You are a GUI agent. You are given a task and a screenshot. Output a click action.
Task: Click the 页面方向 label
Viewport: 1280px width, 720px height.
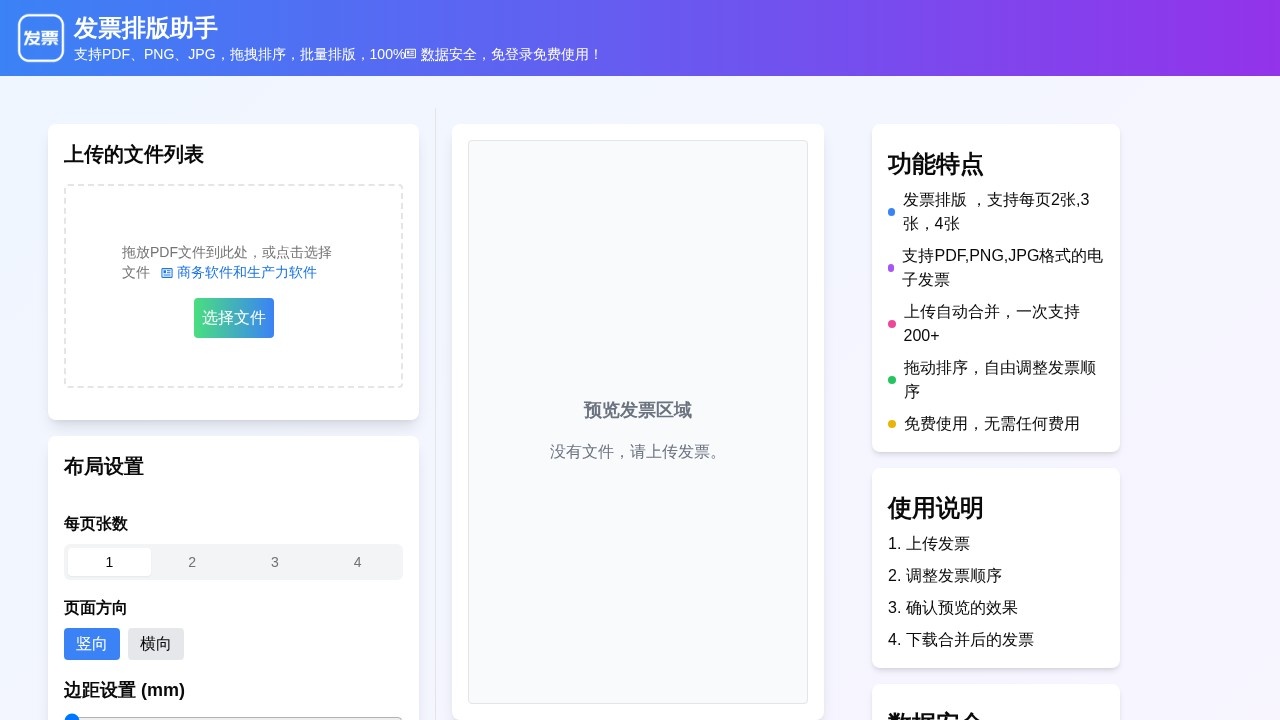point(96,608)
